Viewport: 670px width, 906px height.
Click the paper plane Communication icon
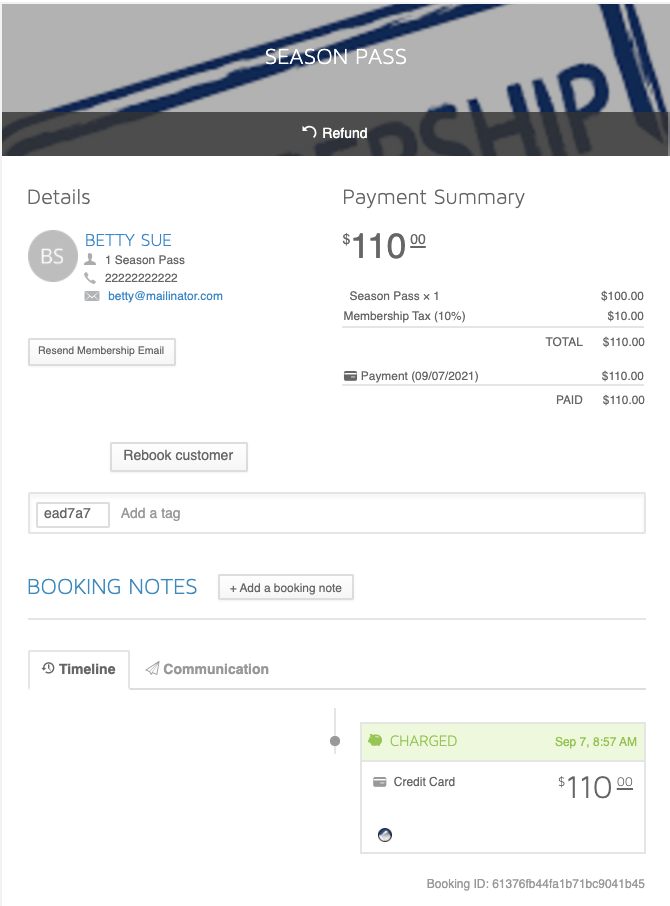click(x=152, y=669)
